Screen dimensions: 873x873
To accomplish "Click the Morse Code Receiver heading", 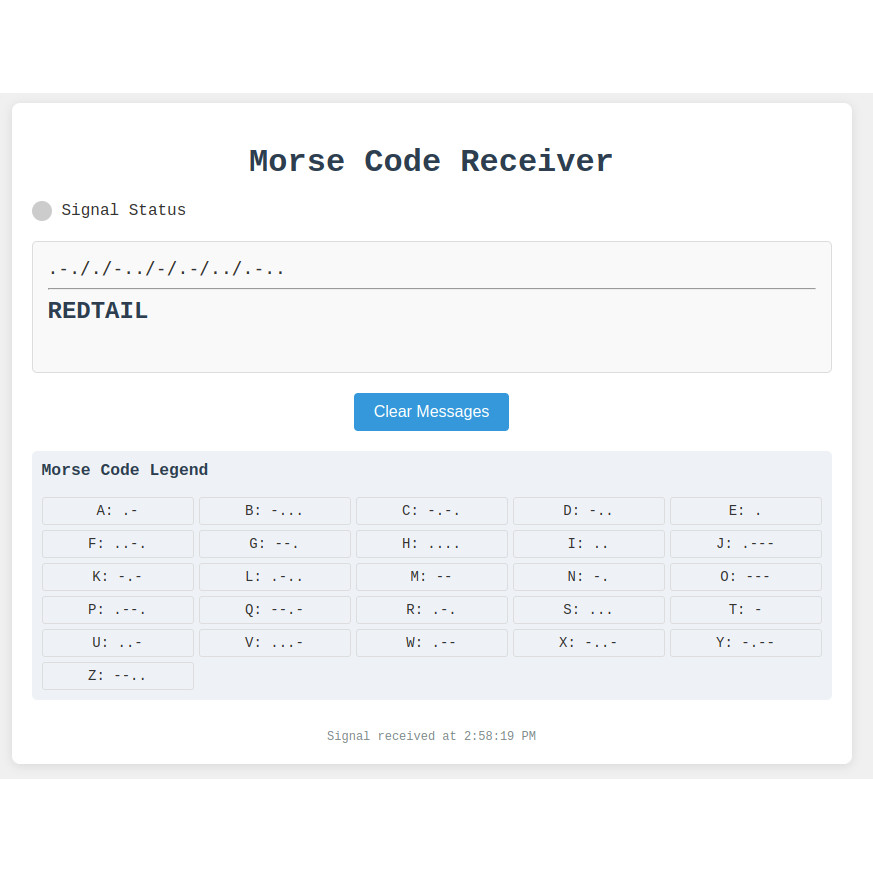I will tap(431, 161).
